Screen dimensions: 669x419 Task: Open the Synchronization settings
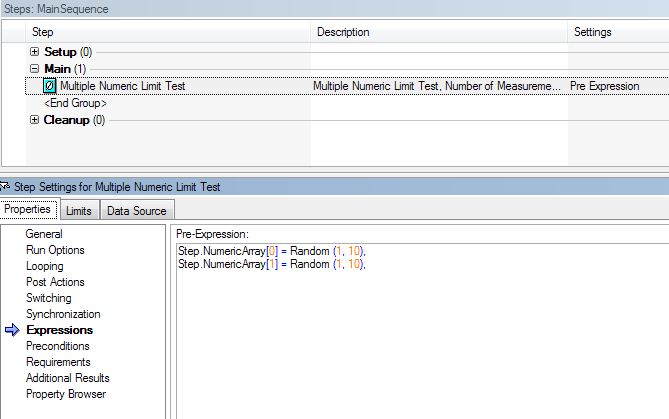click(x=63, y=314)
